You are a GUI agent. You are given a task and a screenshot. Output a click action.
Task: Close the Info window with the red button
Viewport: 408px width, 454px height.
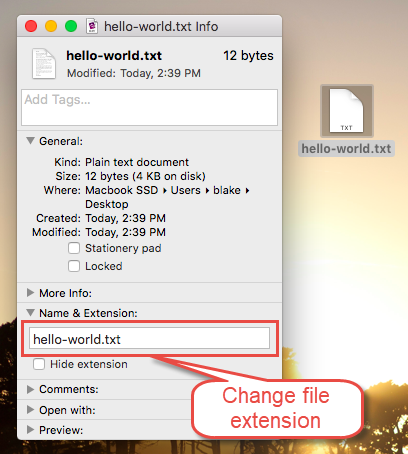point(31,26)
